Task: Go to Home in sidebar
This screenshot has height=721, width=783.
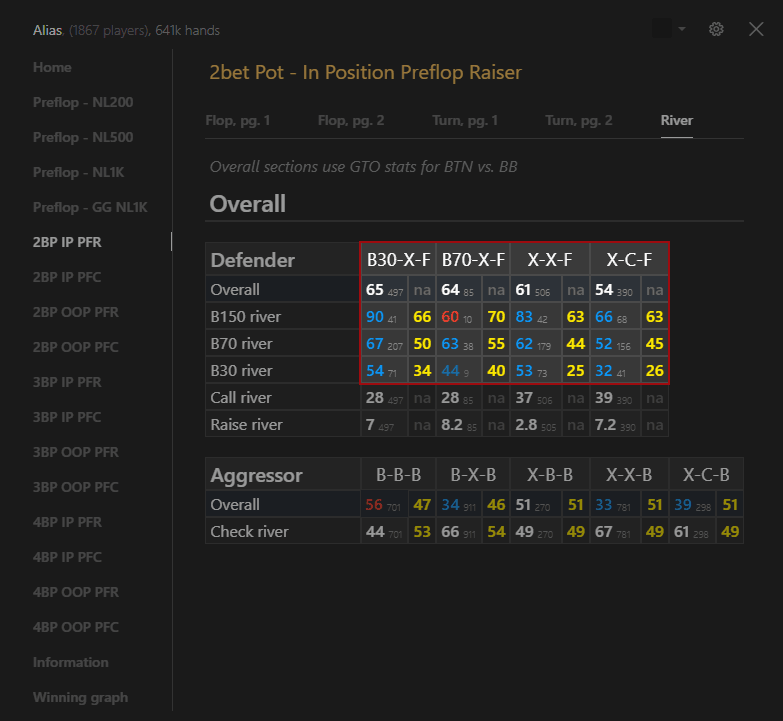Action: (x=52, y=67)
